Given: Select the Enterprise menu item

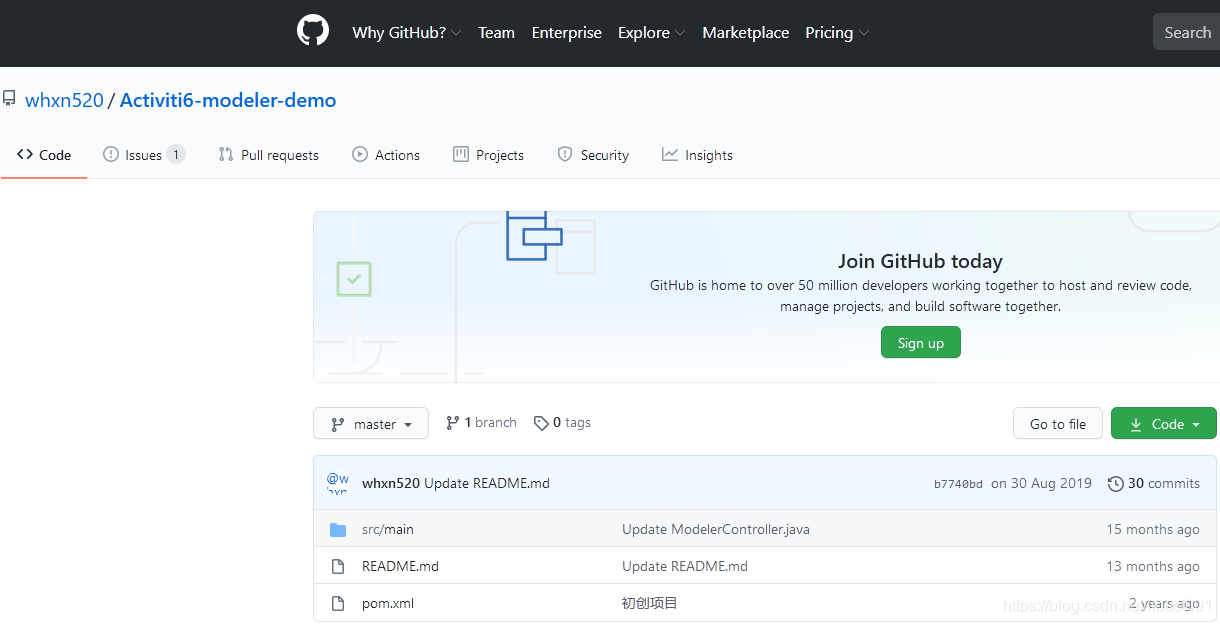Looking at the screenshot, I should [x=566, y=32].
